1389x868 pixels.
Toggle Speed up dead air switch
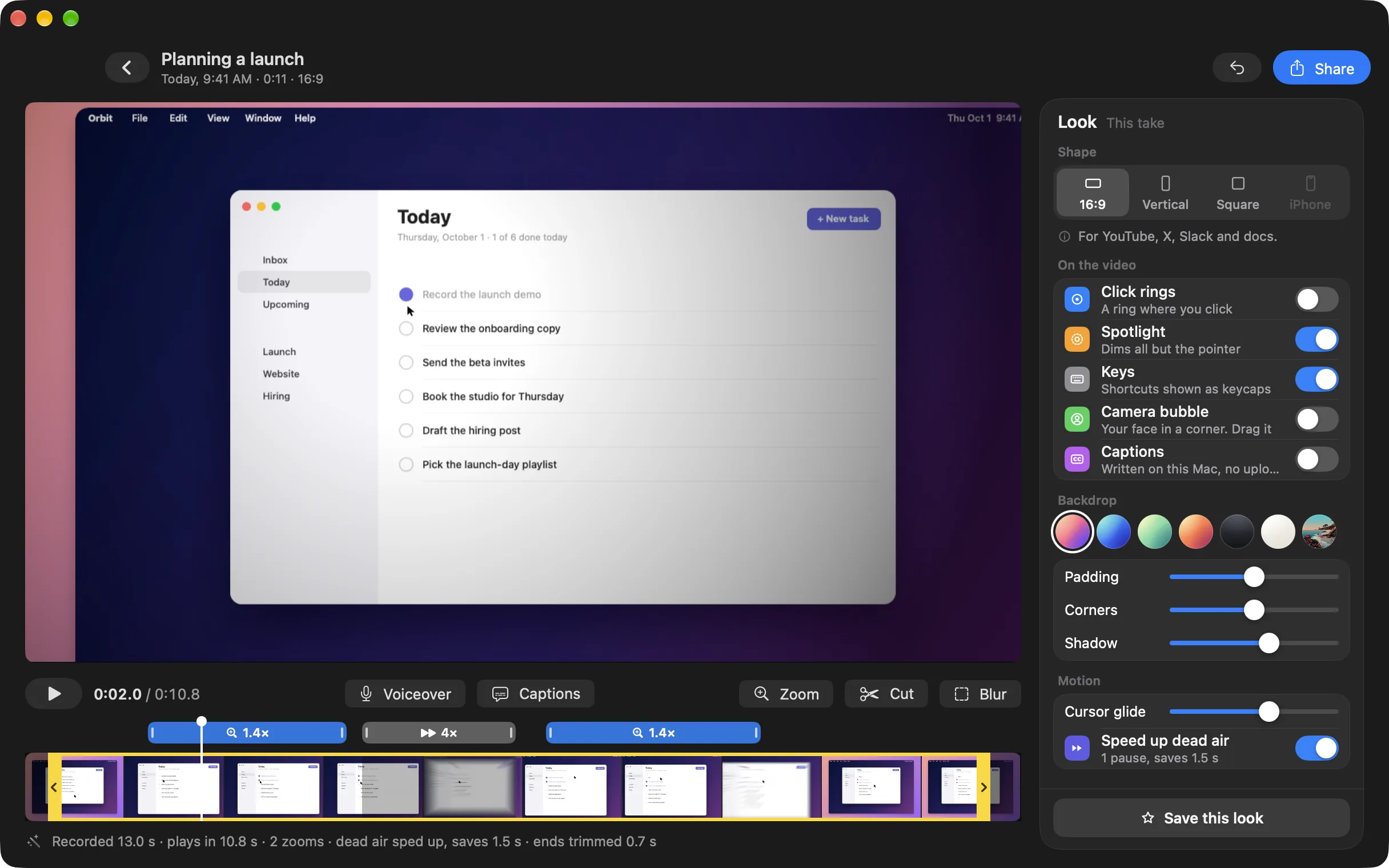click(x=1316, y=748)
